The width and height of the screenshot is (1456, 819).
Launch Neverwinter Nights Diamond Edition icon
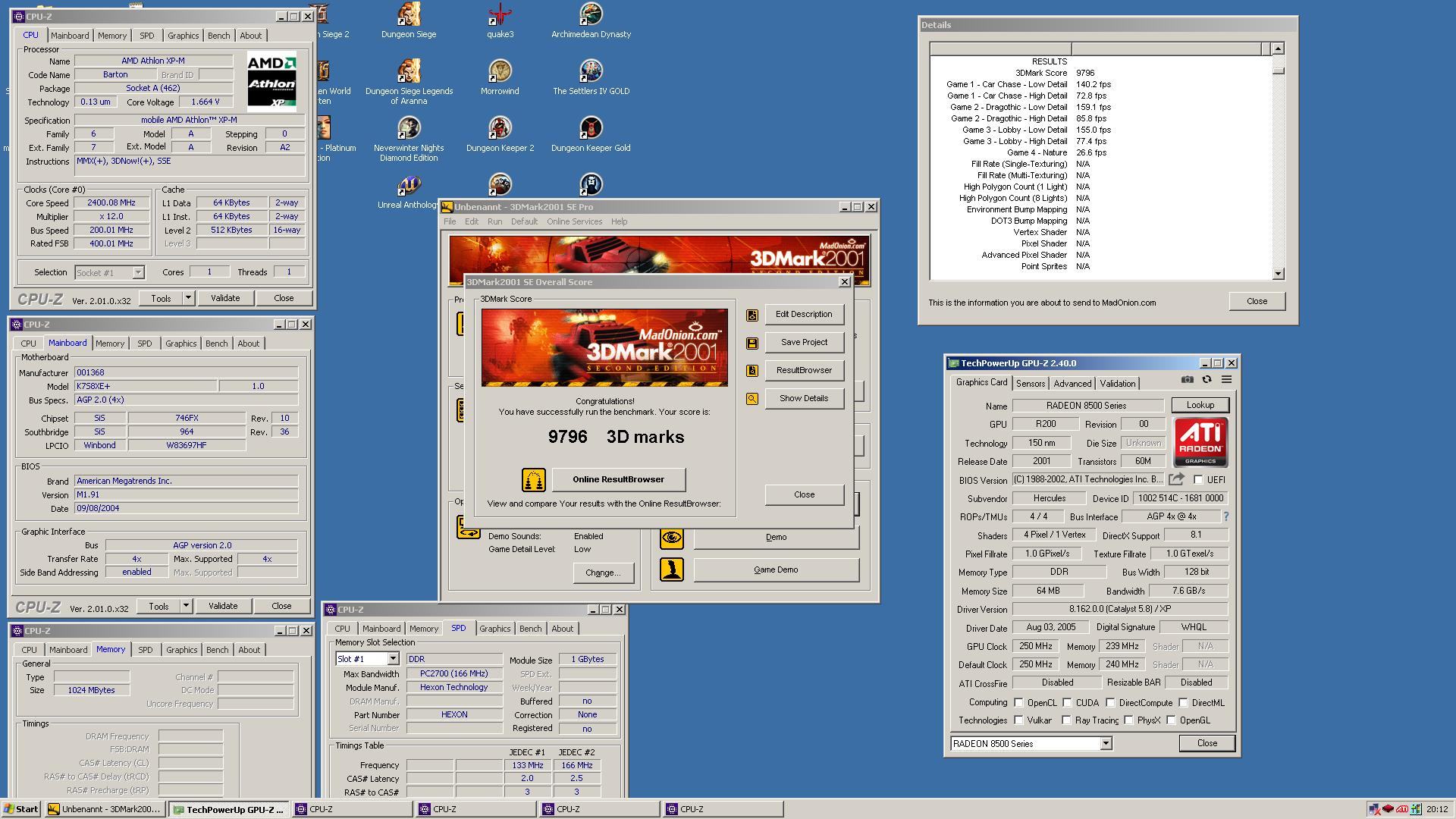(x=409, y=139)
